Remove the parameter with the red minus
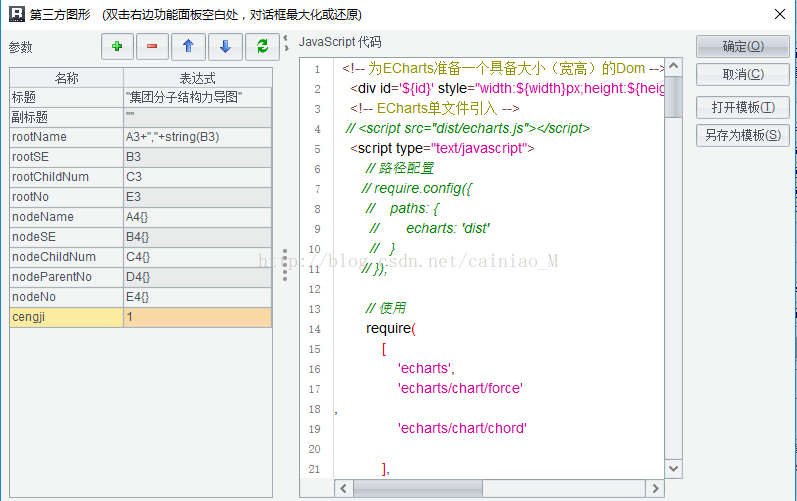This screenshot has height=501, width=797. click(152, 47)
